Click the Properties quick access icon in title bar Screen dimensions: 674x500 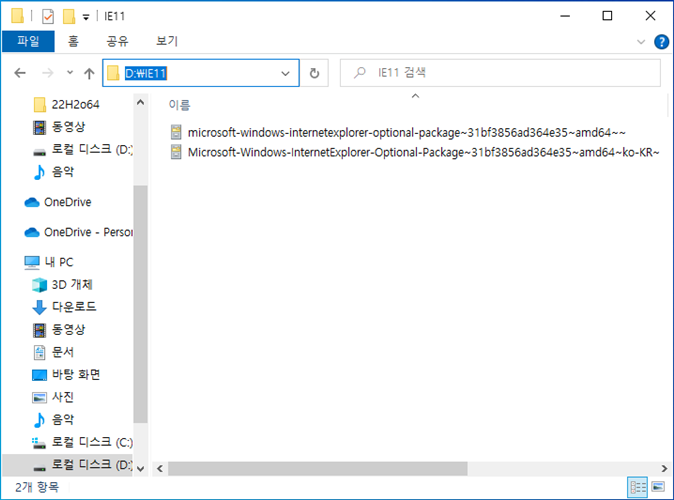click(x=48, y=16)
